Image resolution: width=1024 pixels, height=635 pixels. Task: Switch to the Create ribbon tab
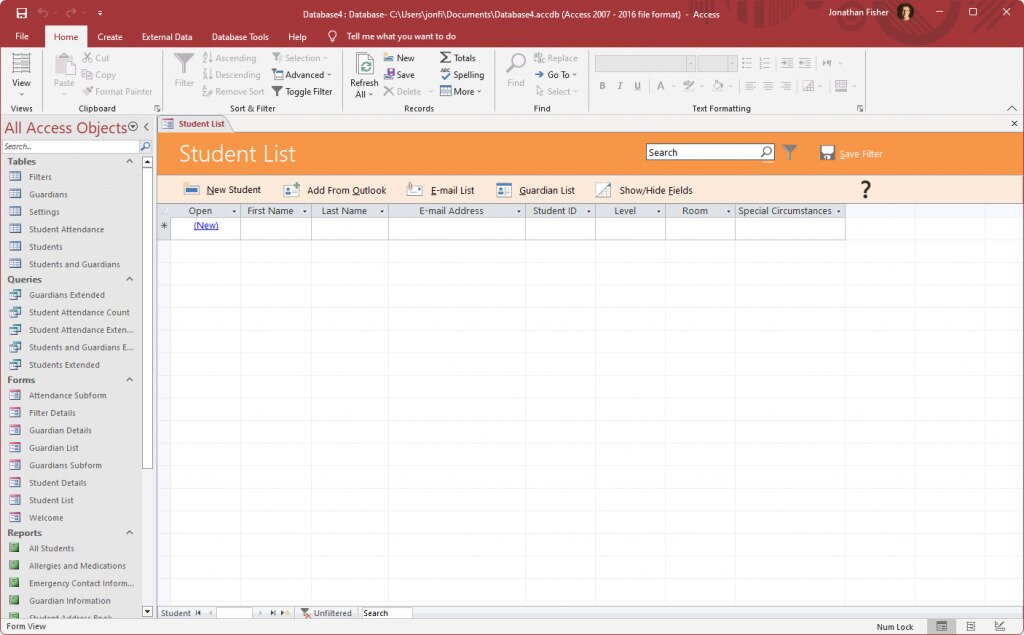pyautogui.click(x=109, y=36)
